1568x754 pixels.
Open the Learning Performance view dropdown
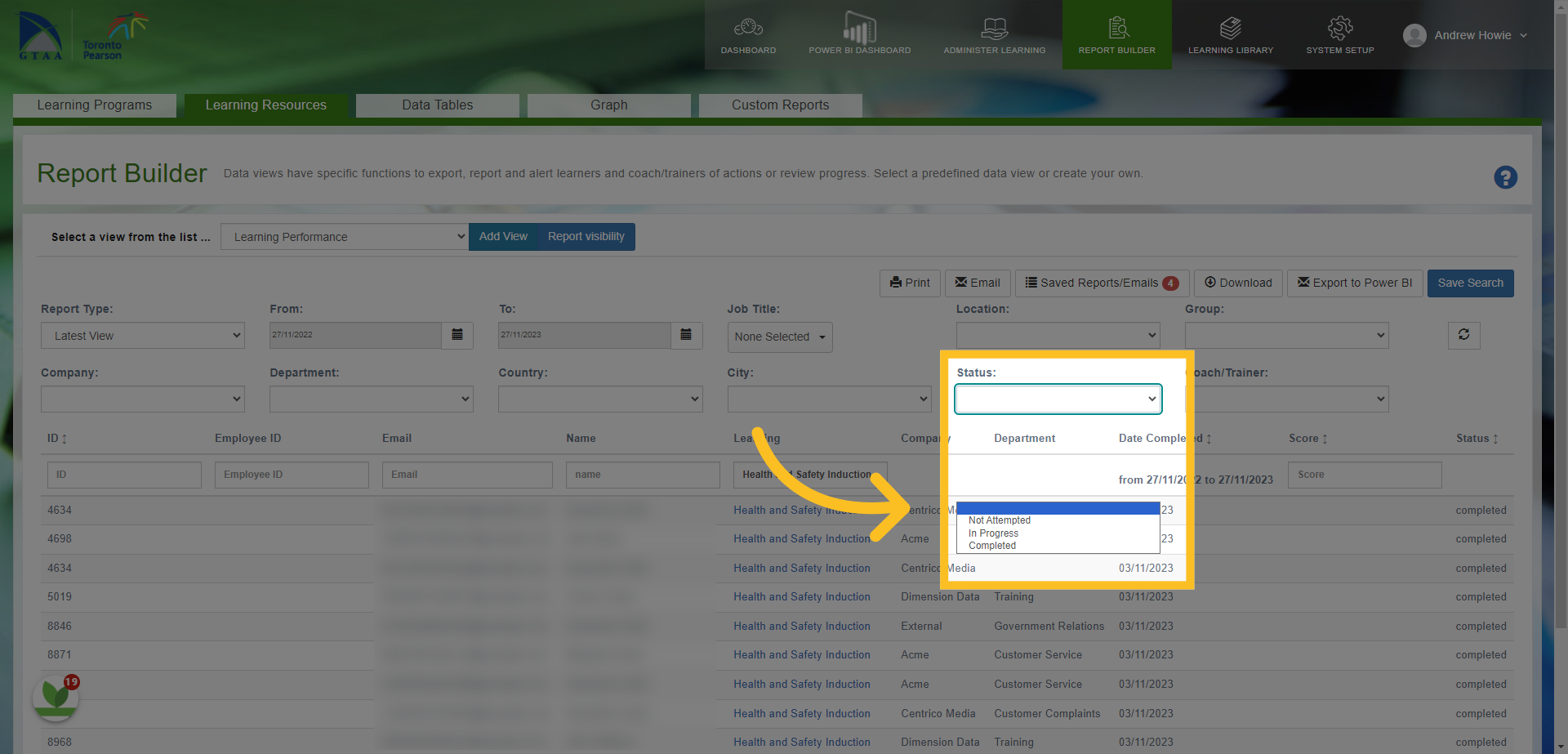pos(345,237)
